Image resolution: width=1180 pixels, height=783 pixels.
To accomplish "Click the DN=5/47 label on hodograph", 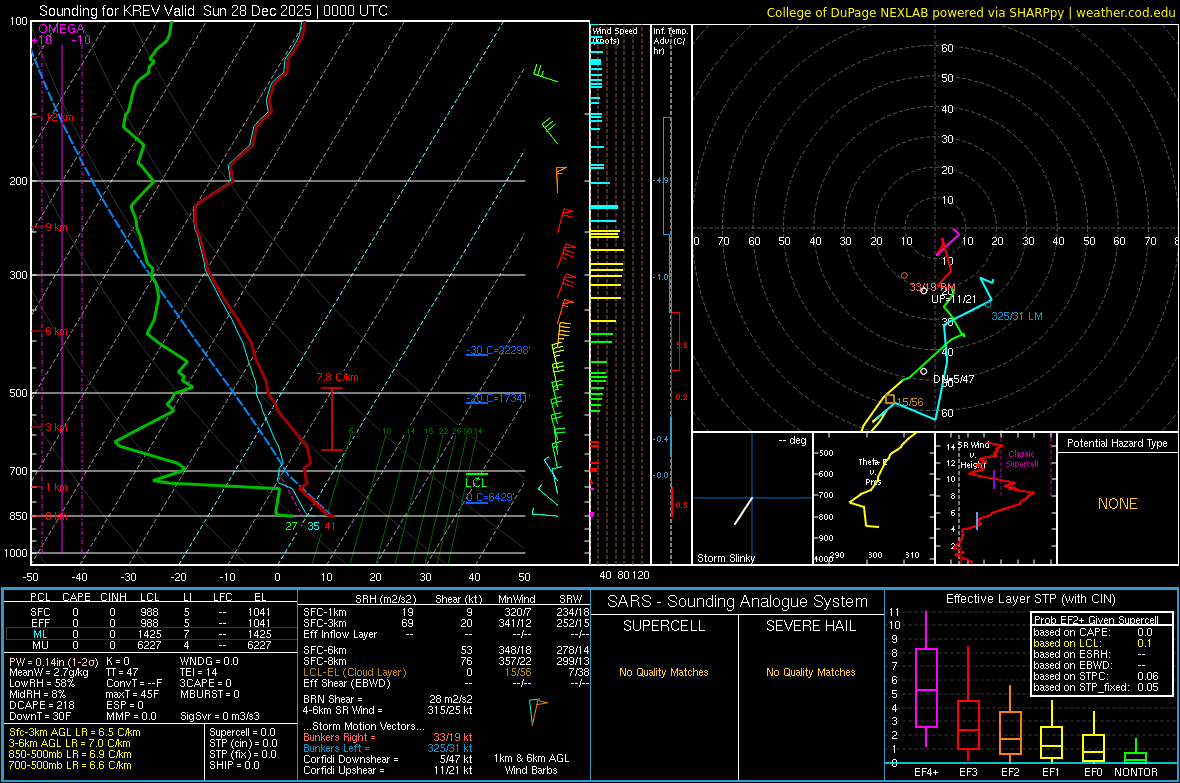I will coord(953,379).
